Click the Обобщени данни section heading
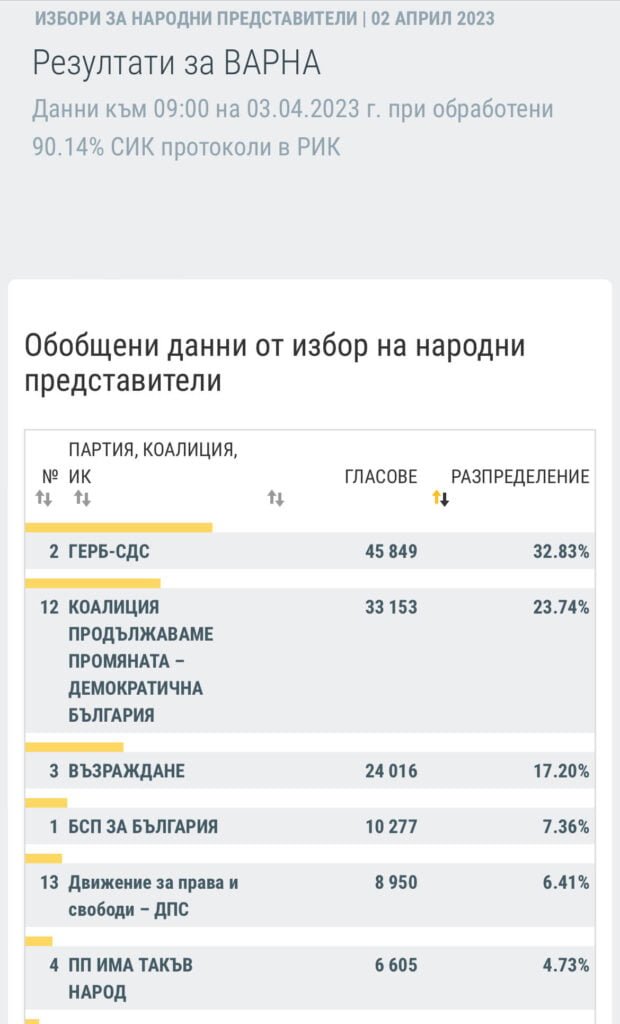This screenshot has width=620, height=1024. tap(274, 363)
